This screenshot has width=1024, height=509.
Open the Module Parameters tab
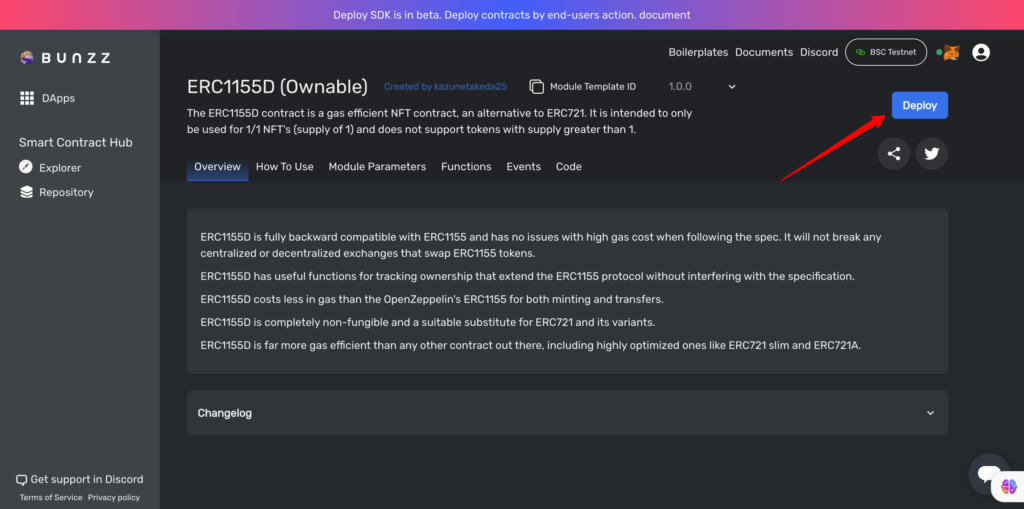pyautogui.click(x=377, y=167)
